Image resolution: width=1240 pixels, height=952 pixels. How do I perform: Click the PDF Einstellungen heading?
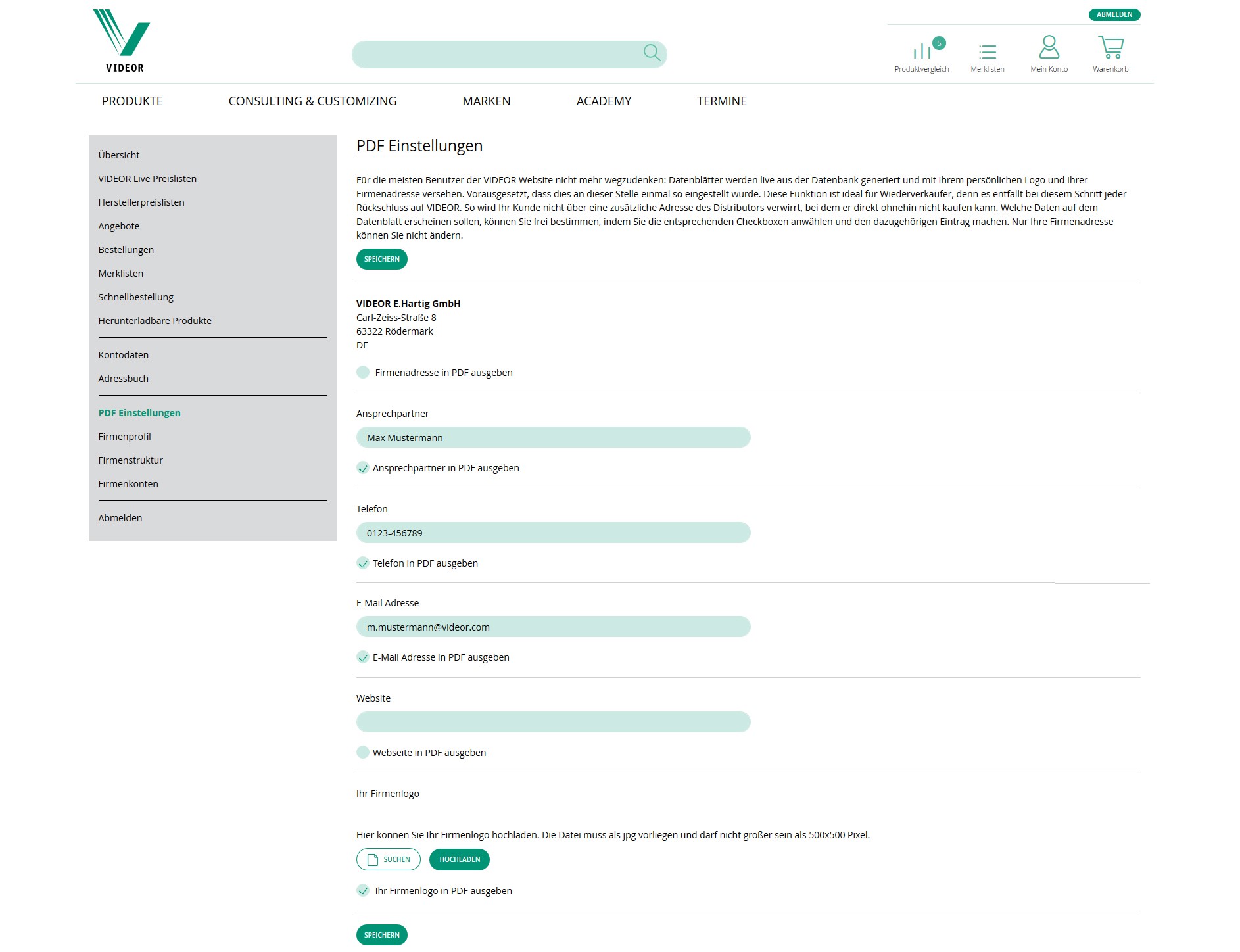419,146
